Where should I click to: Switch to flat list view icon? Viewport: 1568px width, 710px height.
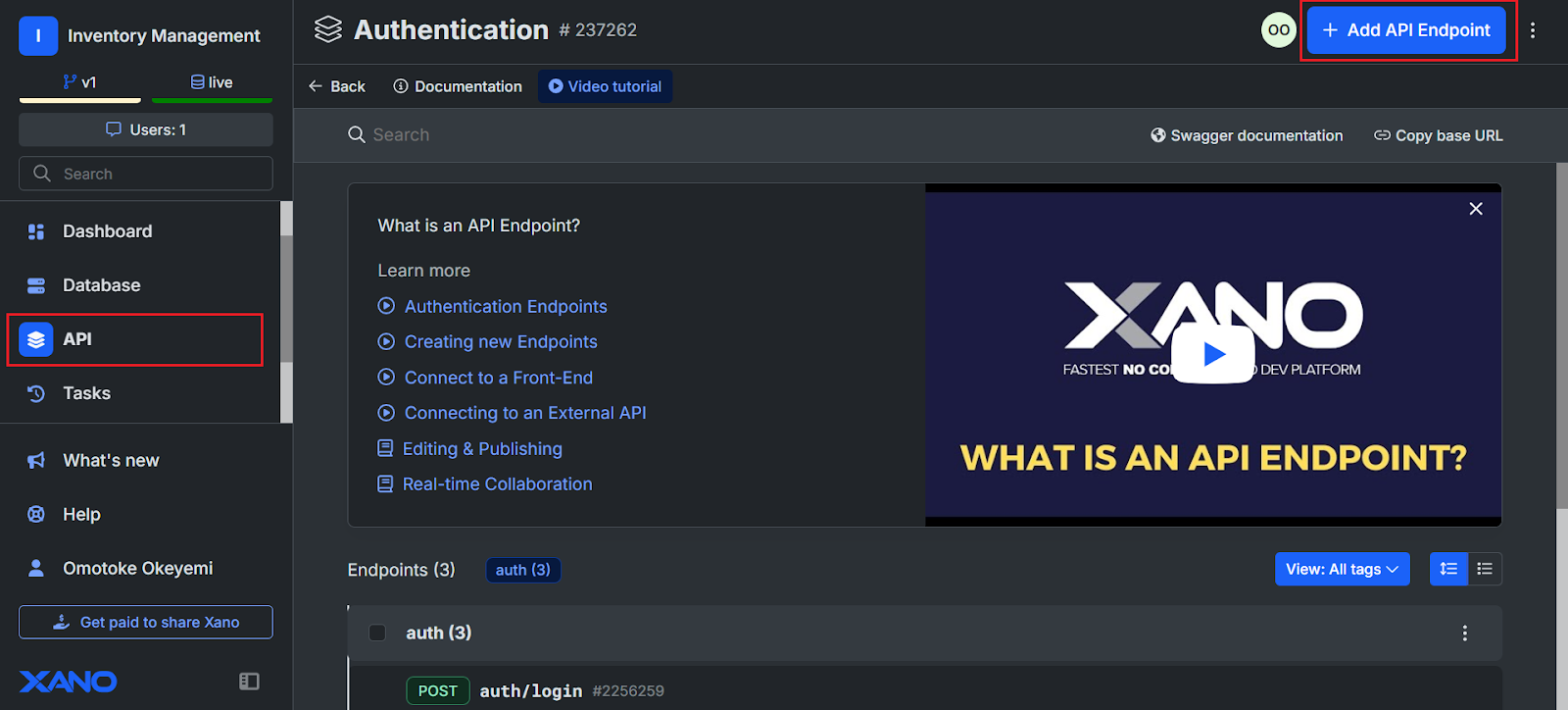[x=1485, y=569]
